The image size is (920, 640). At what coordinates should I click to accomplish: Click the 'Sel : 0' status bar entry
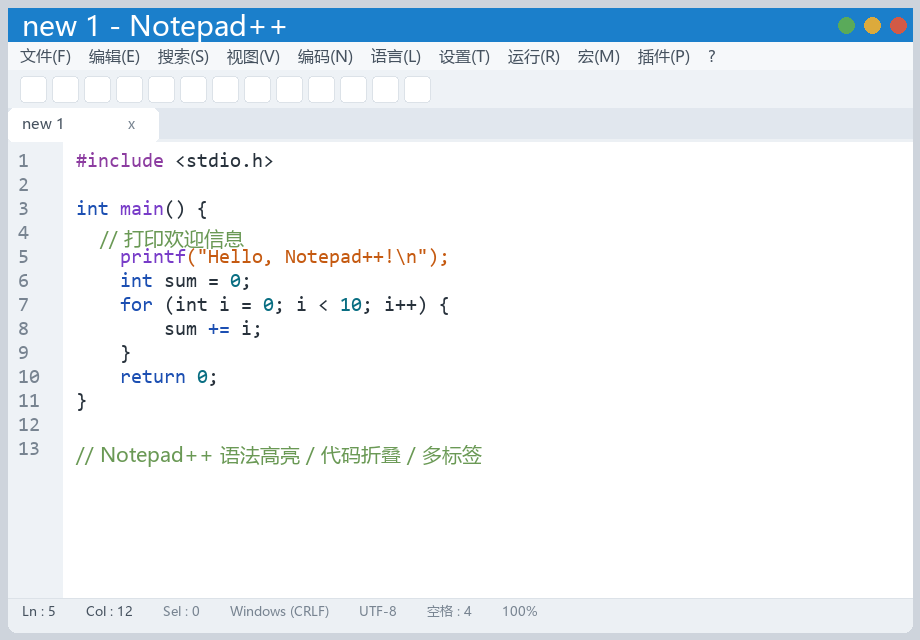(x=181, y=611)
